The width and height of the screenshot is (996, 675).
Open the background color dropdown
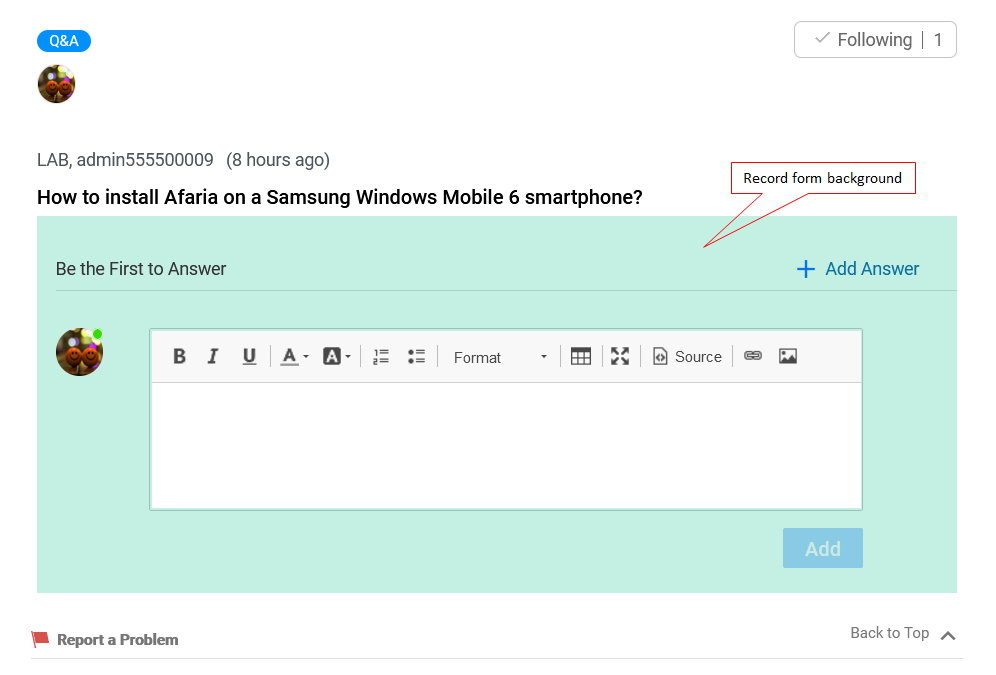(x=336, y=357)
